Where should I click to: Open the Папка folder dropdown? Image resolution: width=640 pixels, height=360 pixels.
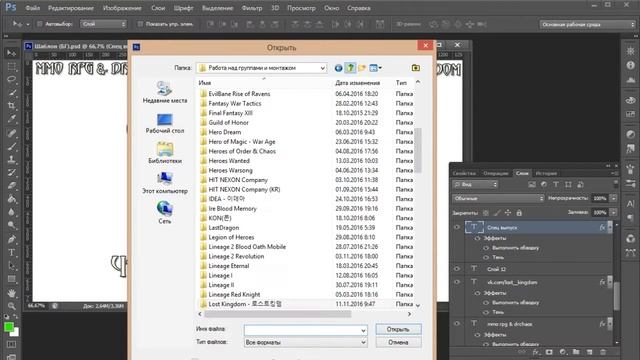click(322, 68)
